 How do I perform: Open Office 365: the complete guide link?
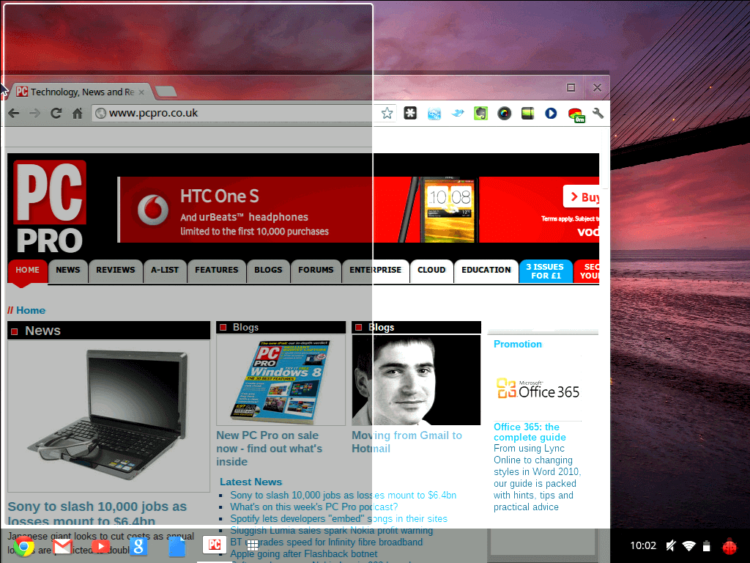click(529, 432)
